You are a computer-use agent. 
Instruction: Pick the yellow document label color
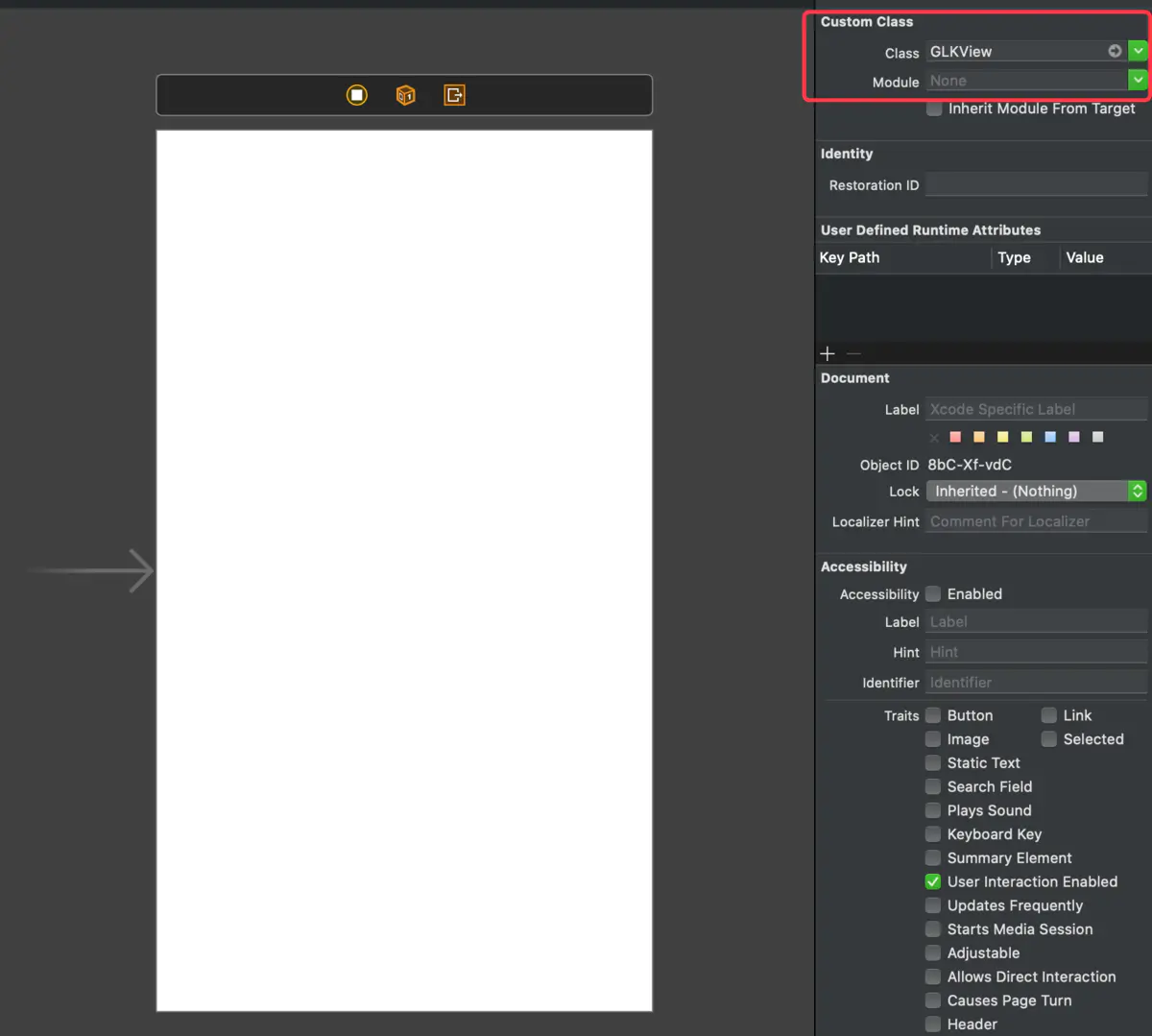[1002, 437]
